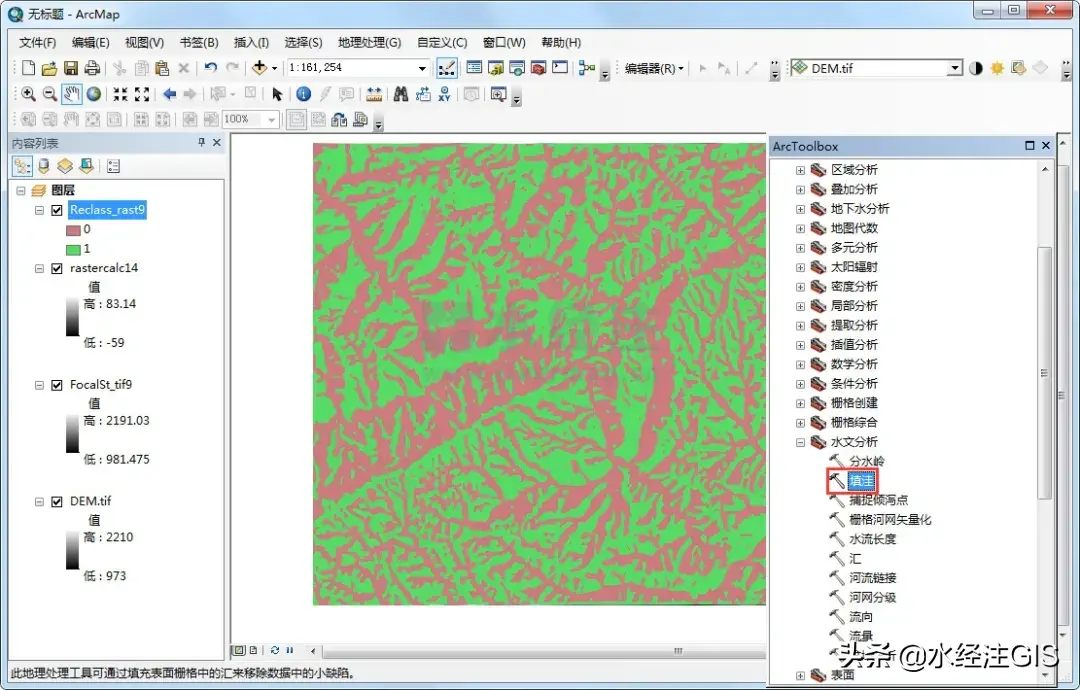Image resolution: width=1080 pixels, height=690 pixels.
Task: Click the green color swatch for value 1
Action: (73, 248)
